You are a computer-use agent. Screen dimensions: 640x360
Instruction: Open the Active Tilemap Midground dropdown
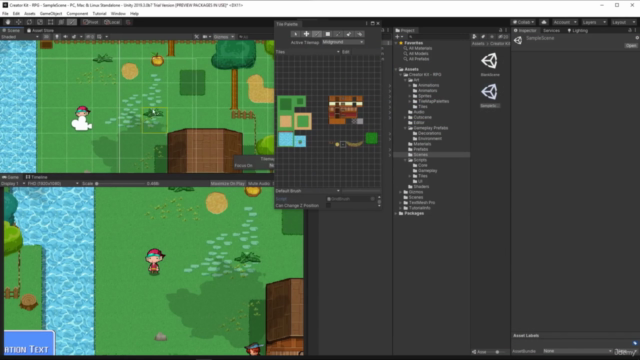click(x=343, y=42)
